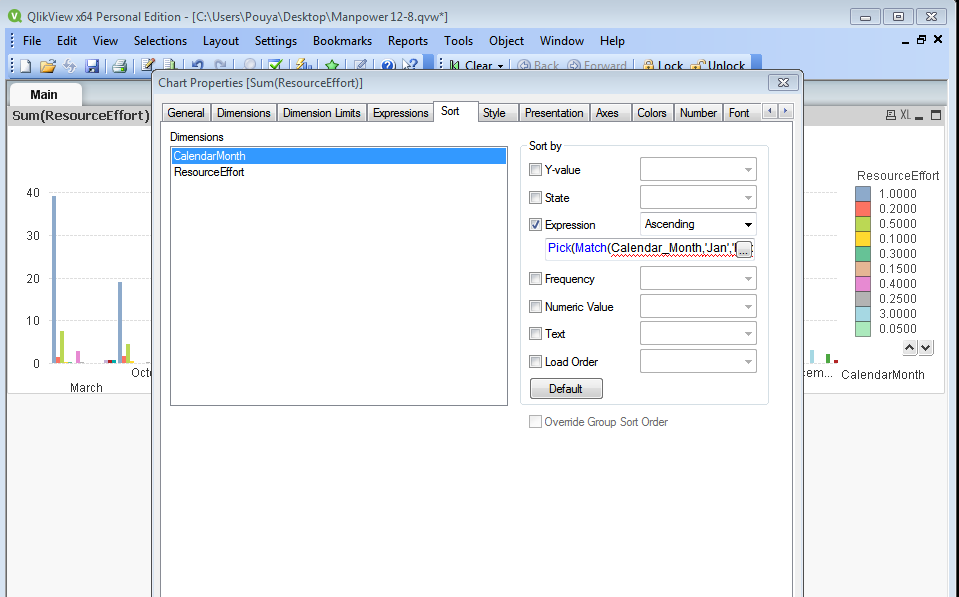Toggle Override Group Sort Order checkbox
The height and width of the screenshot is (597, 959).
[535, 421]
